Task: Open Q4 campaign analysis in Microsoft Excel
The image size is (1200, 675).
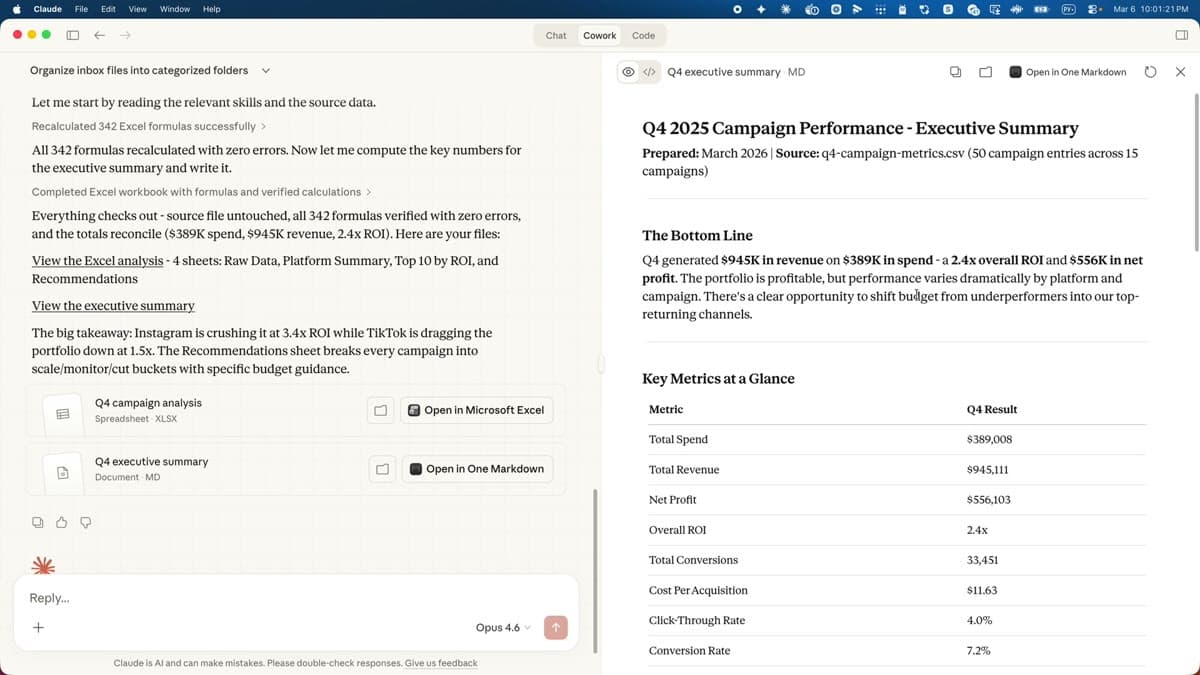Action: 477,410
